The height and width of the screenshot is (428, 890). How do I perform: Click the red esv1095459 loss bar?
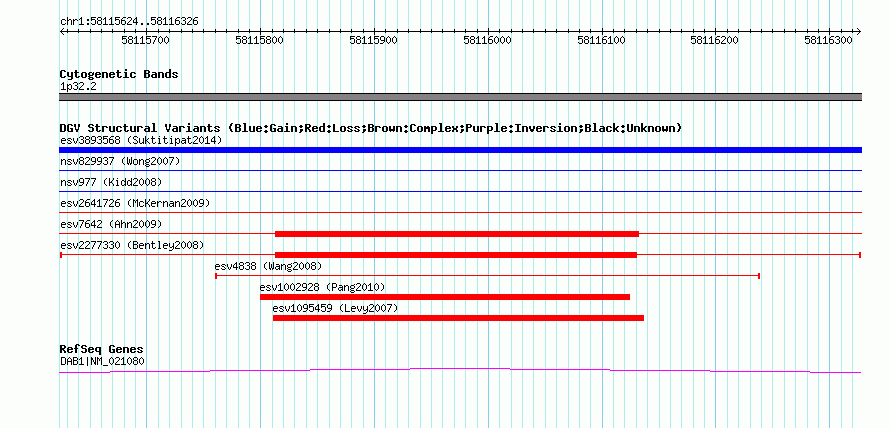point(459,318)
